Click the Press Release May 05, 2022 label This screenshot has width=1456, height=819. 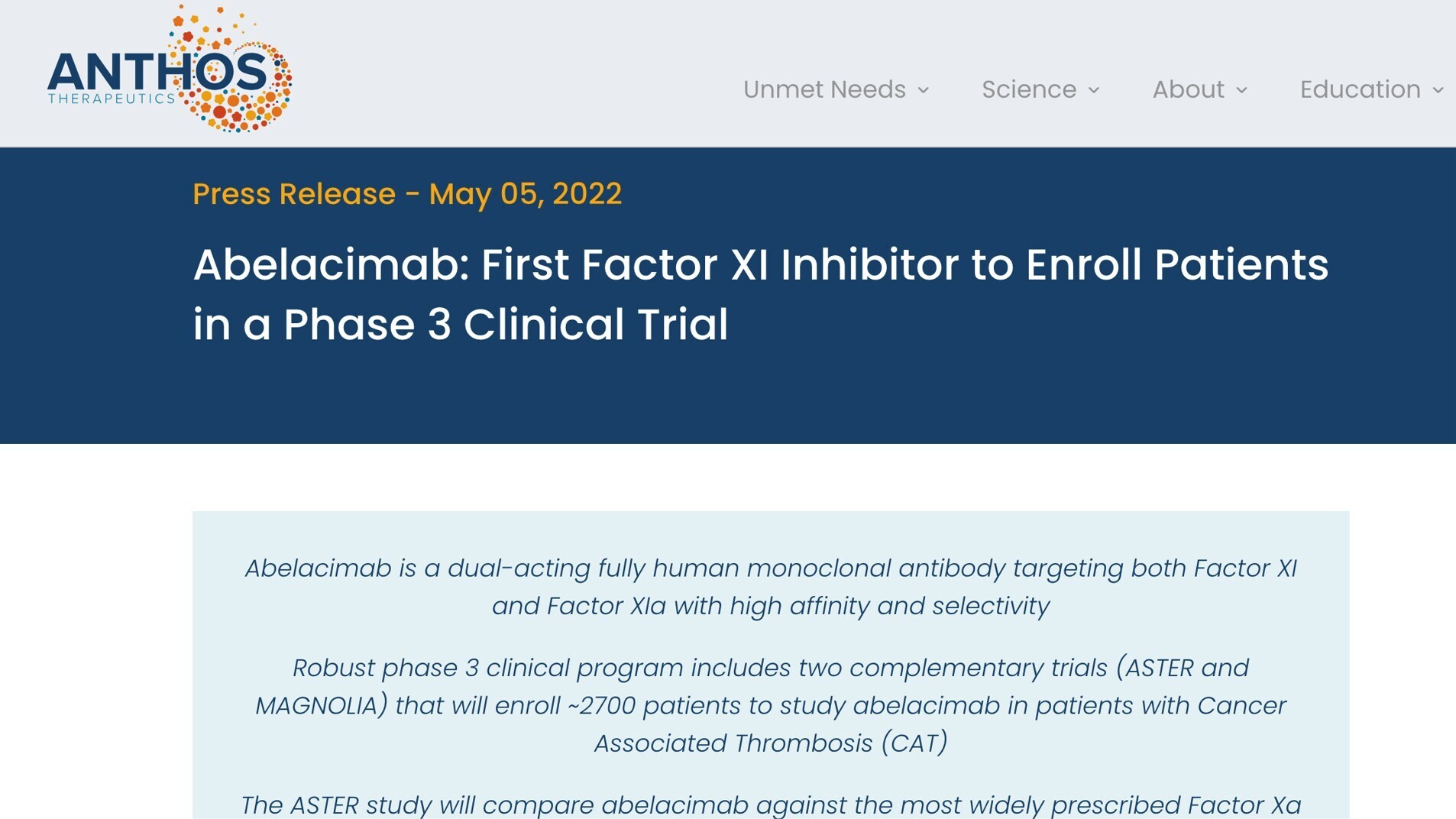point(407,194)
